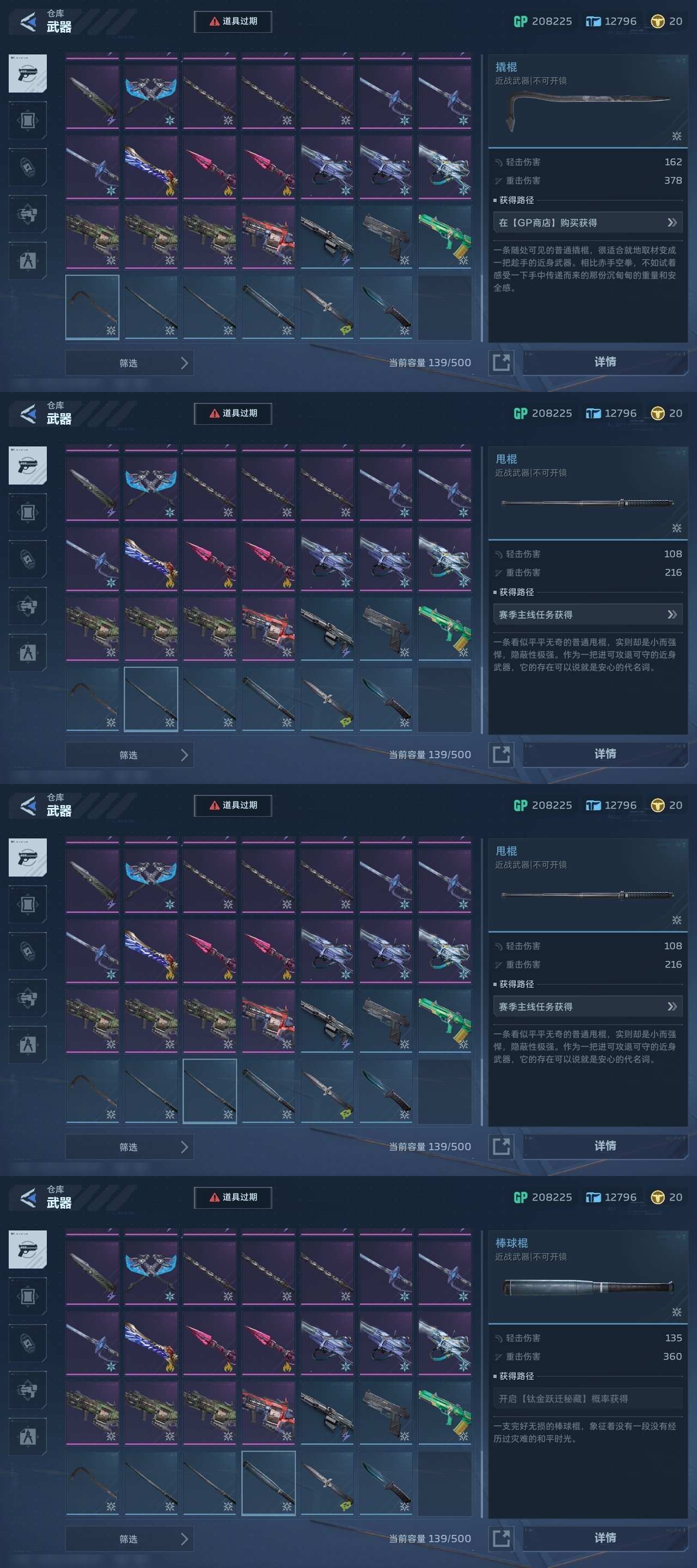
Task: Click the back arrow in the 撬棍 warehouse view
Action: 28,22
